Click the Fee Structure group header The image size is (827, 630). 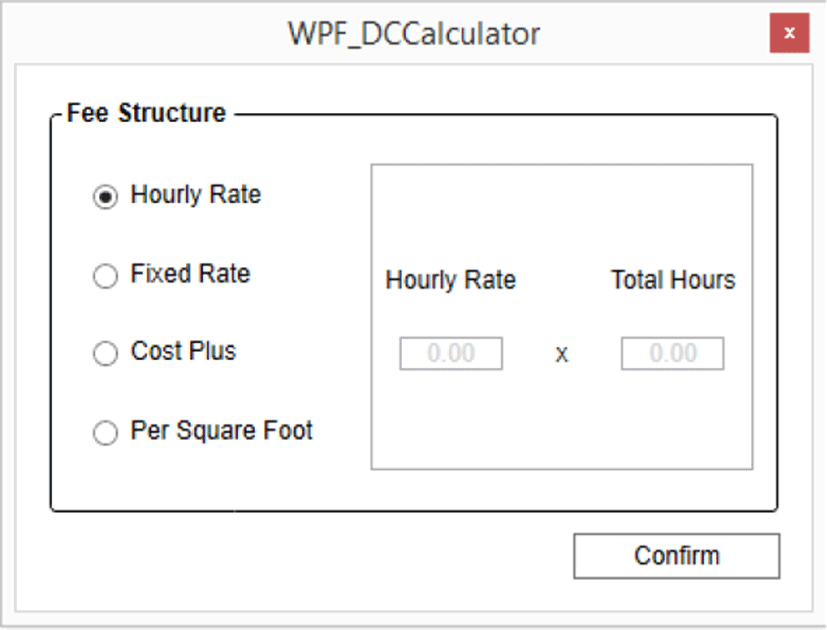pyautogui.click(x=146, y=113)
